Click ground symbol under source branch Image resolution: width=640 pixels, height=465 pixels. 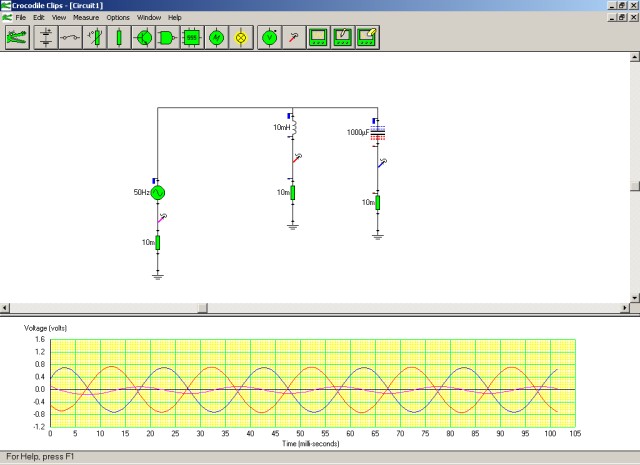coord(158,277)
